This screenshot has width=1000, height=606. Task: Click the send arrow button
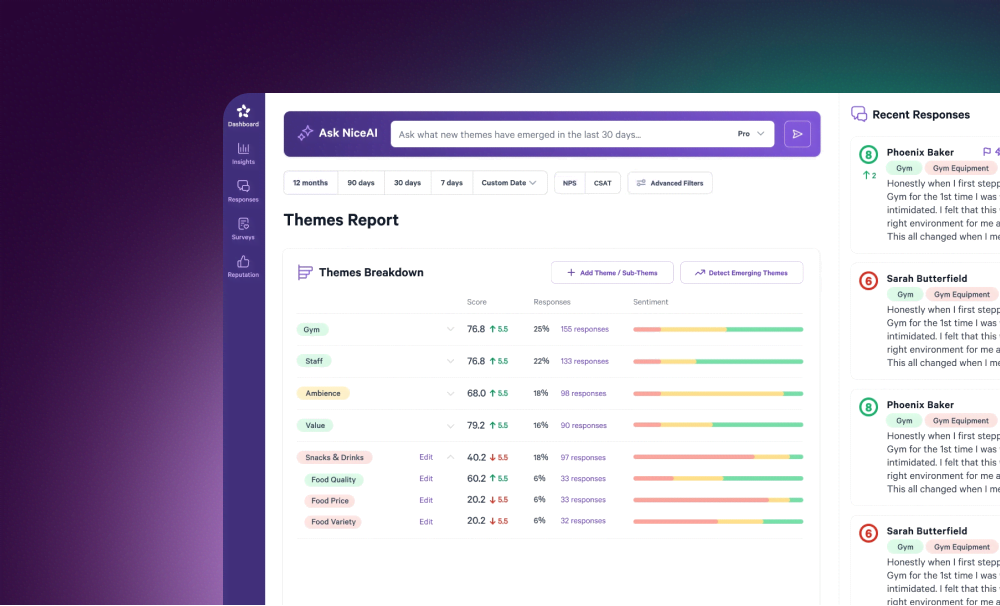pos(797,134)
